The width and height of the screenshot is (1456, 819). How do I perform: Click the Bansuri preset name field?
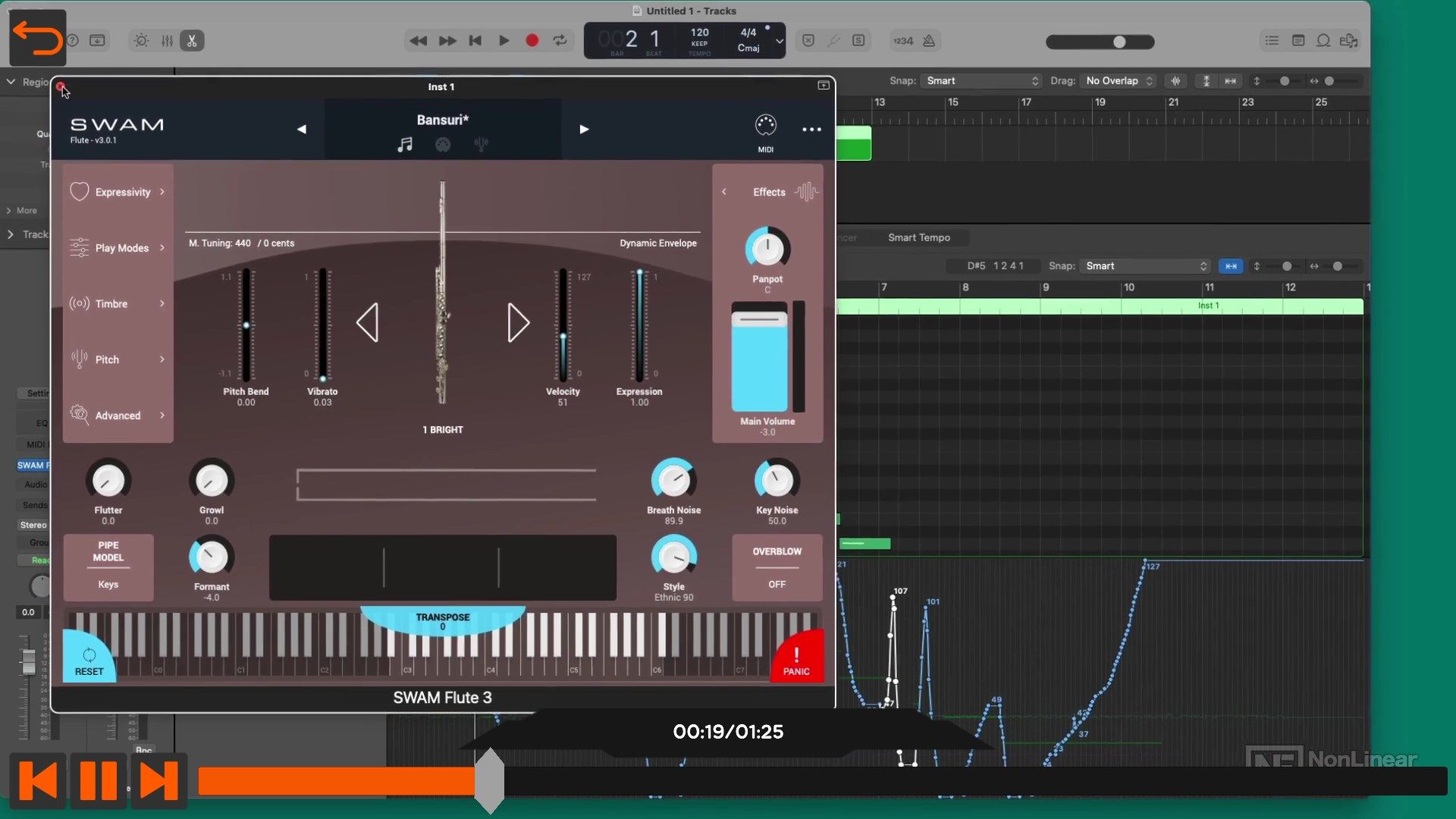442,119
